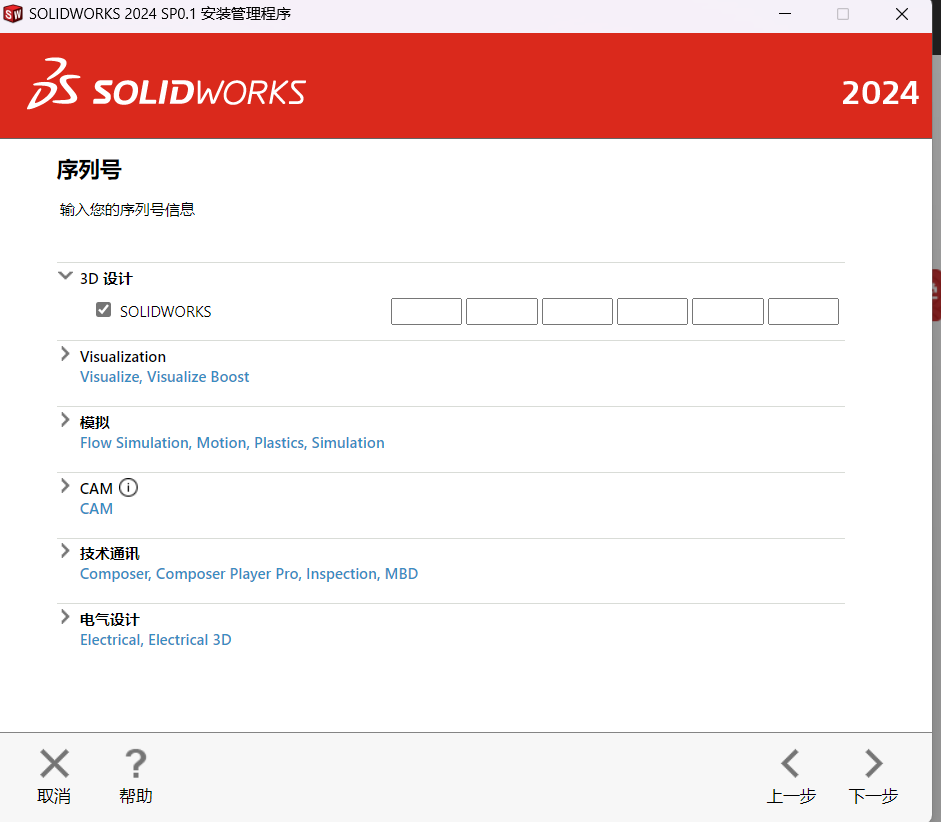The image size is (941, 822).
Task: Enable the Visualization product selection
Action: (x=123, y=356)
